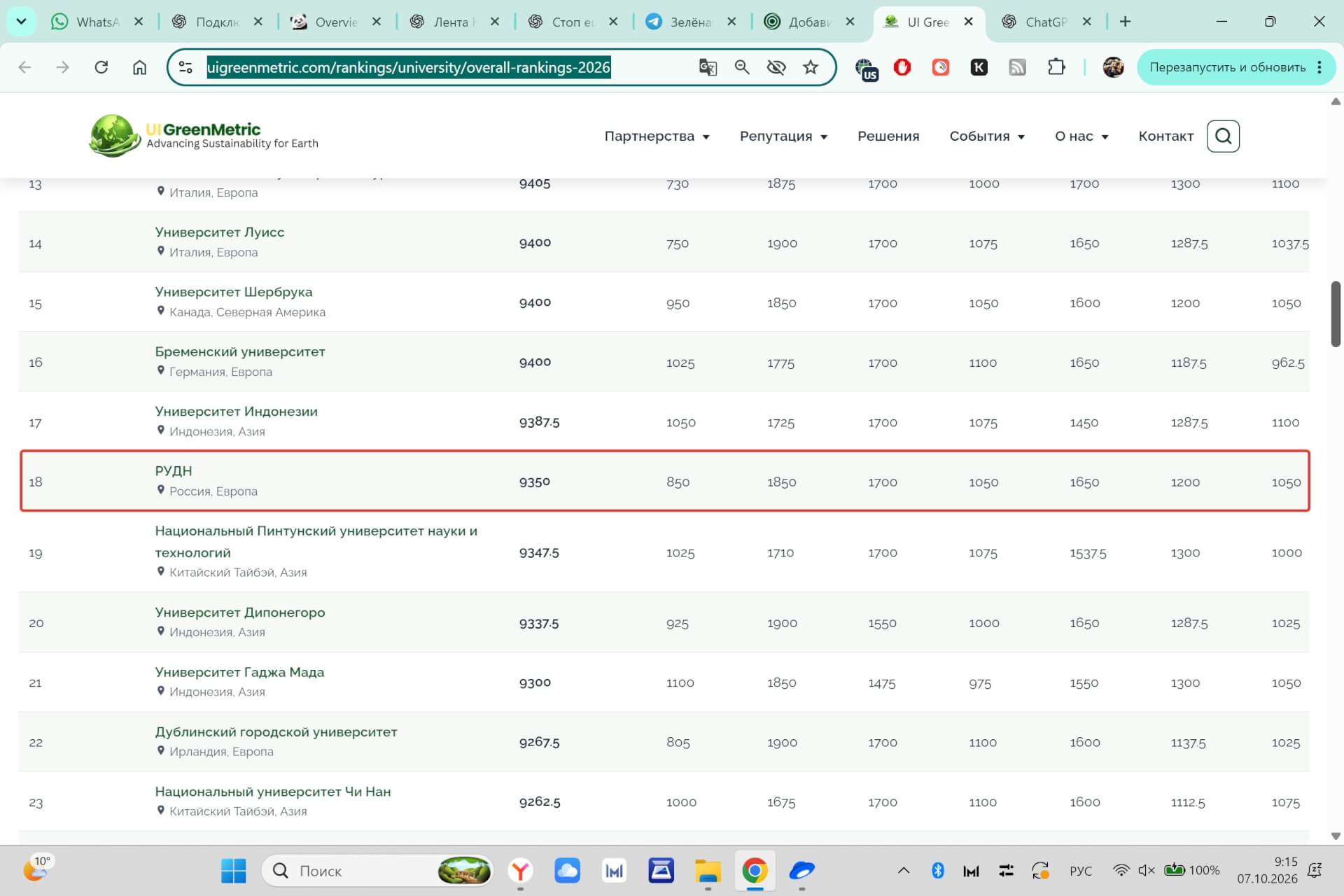Expand the Репутация dropdown menu
The width and height of the screenshot is (1344, 896).
click(x=783, y=136)
